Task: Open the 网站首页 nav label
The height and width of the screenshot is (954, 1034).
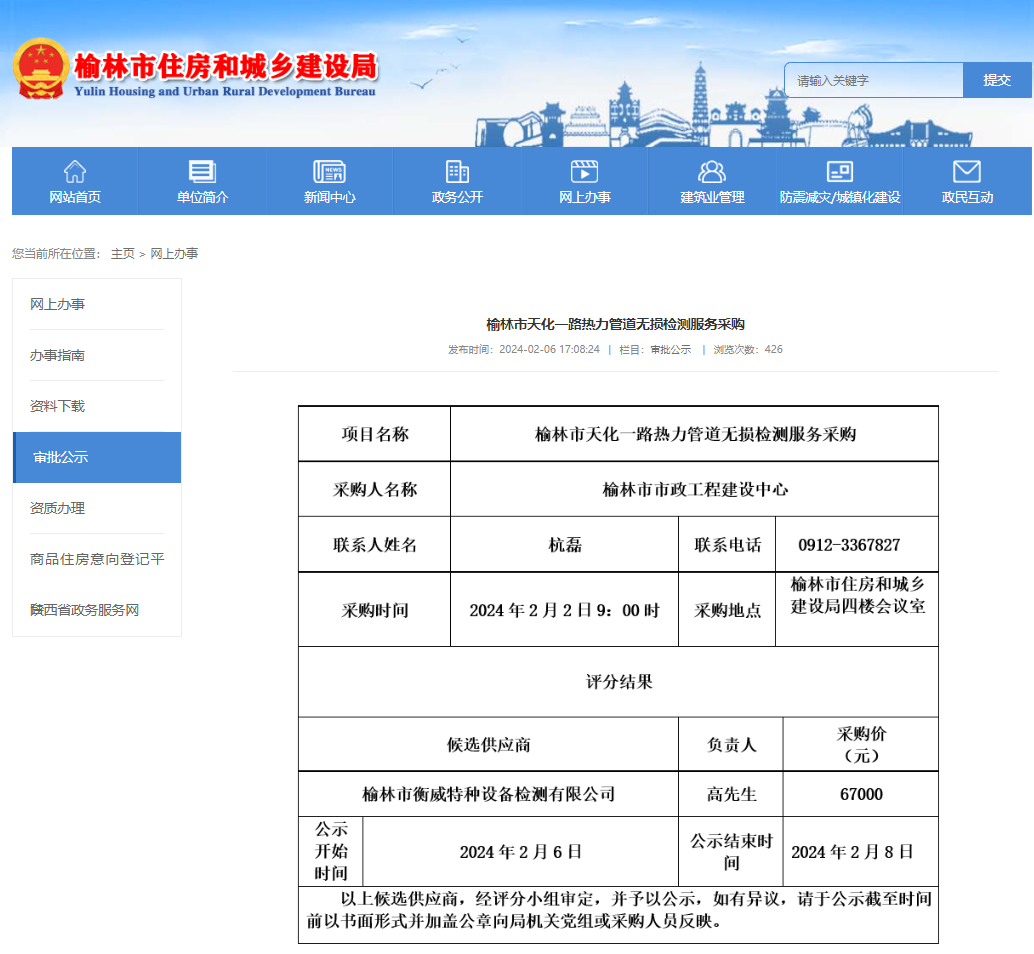Action: (x=75, y=197)
